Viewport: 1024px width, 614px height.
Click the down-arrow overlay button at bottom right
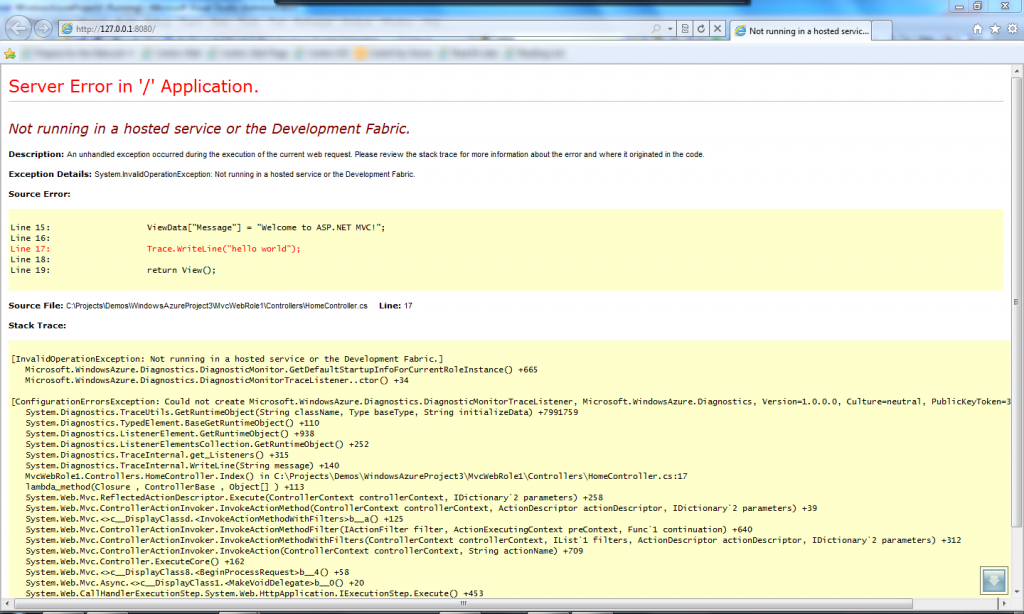pos(996,581)
